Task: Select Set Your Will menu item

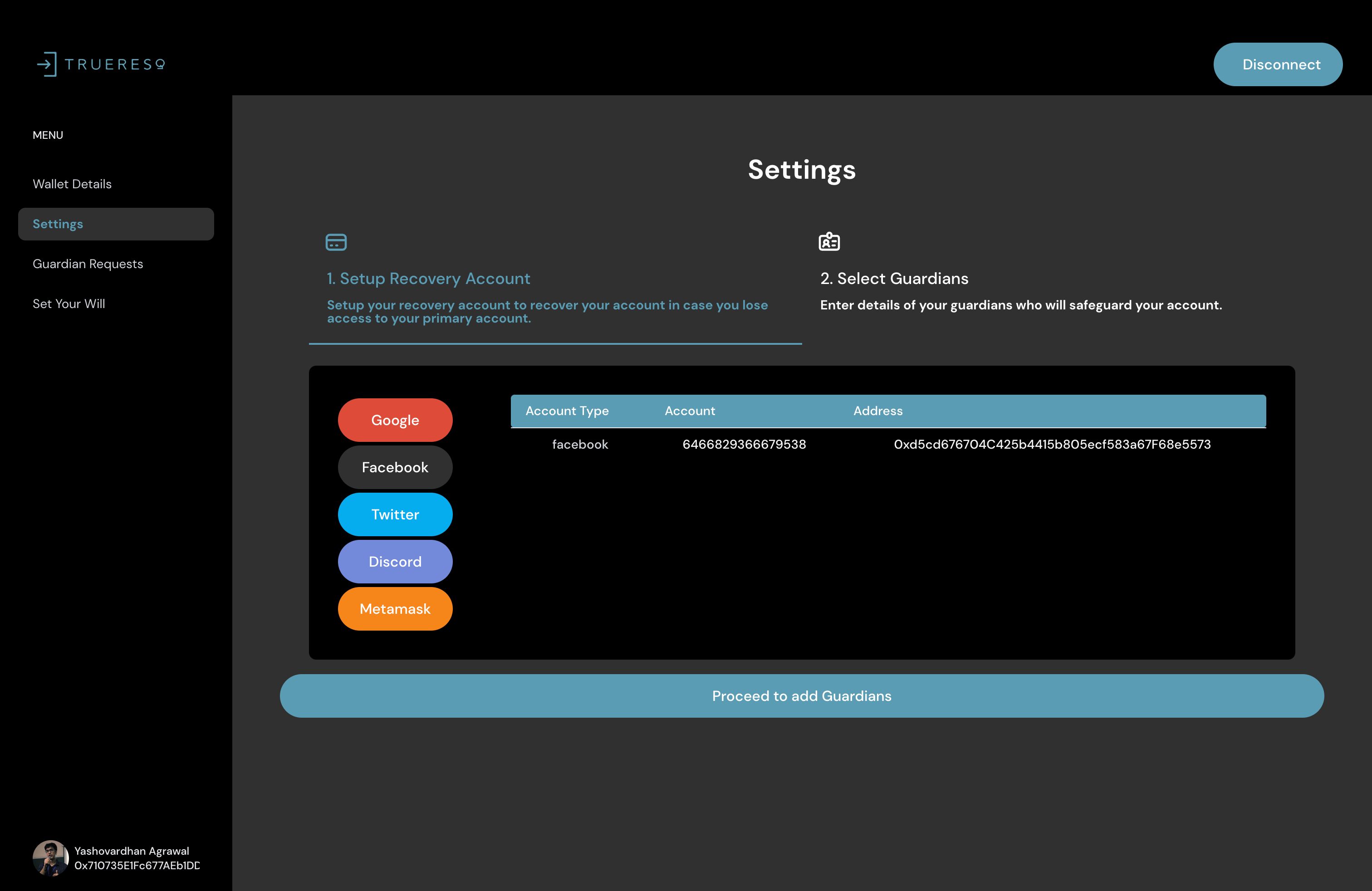Action: (x=69, y=304)
